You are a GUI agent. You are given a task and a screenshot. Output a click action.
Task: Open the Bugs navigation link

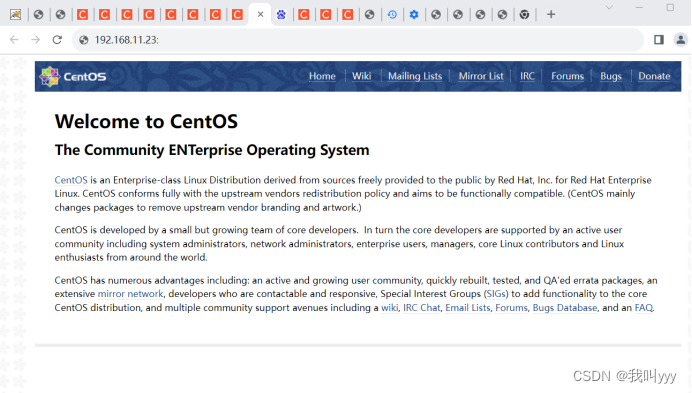611,76
